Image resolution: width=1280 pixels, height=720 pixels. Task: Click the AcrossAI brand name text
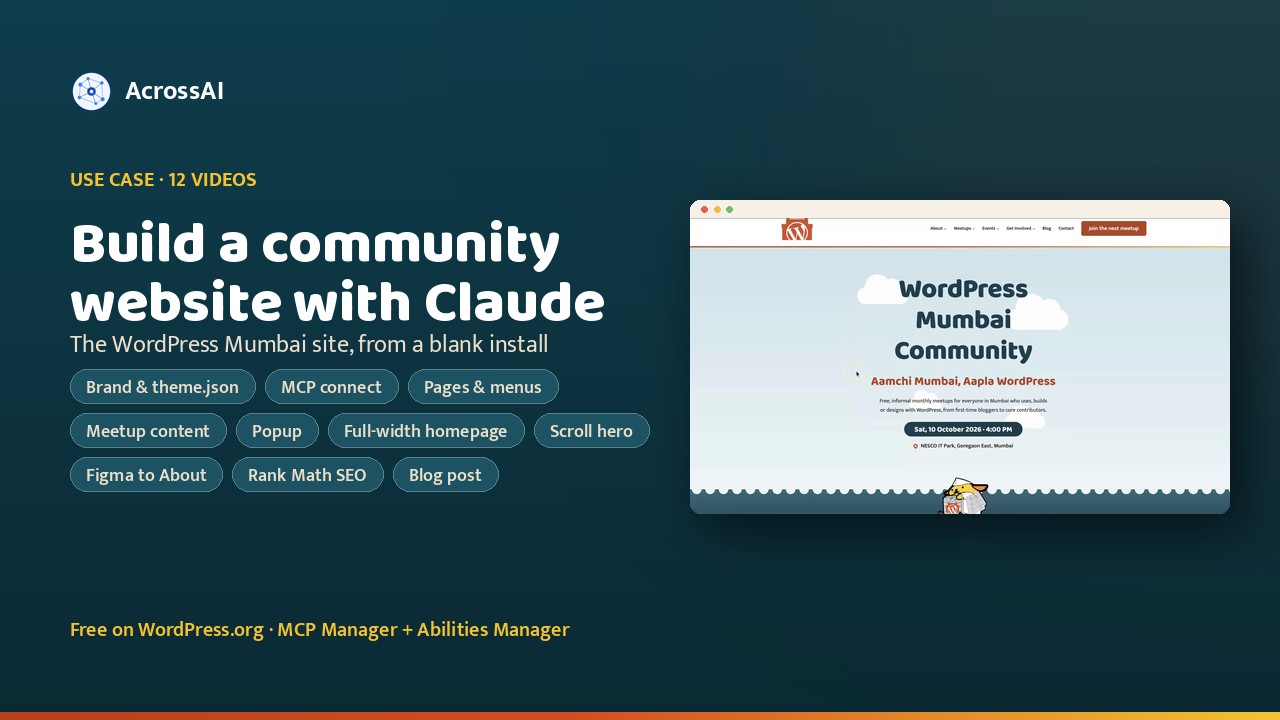click(x=175, y=91)
